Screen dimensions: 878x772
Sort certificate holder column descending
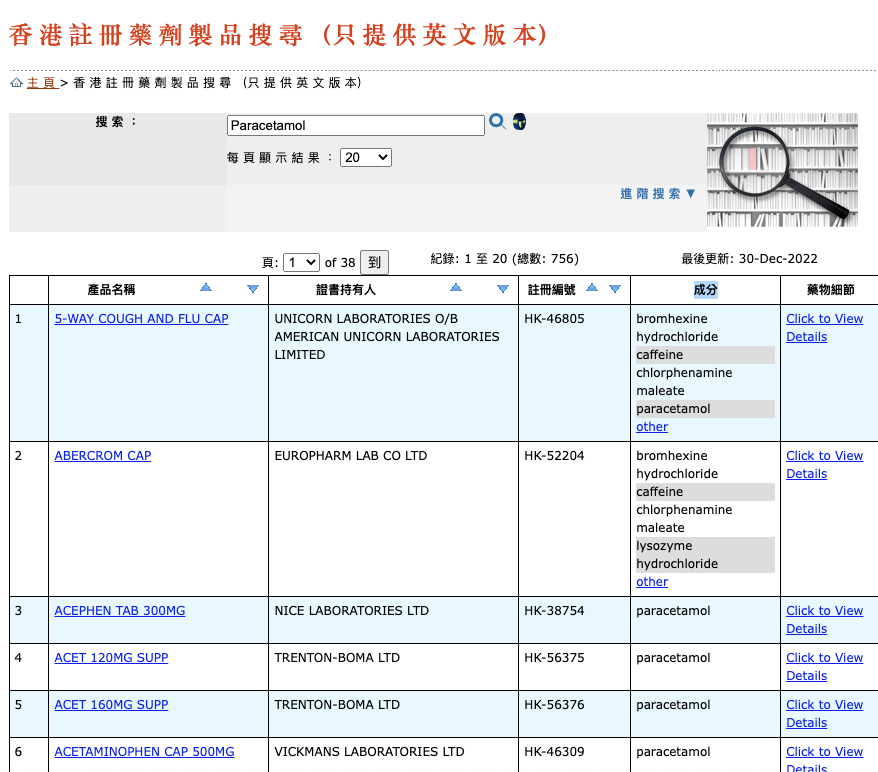503,289
